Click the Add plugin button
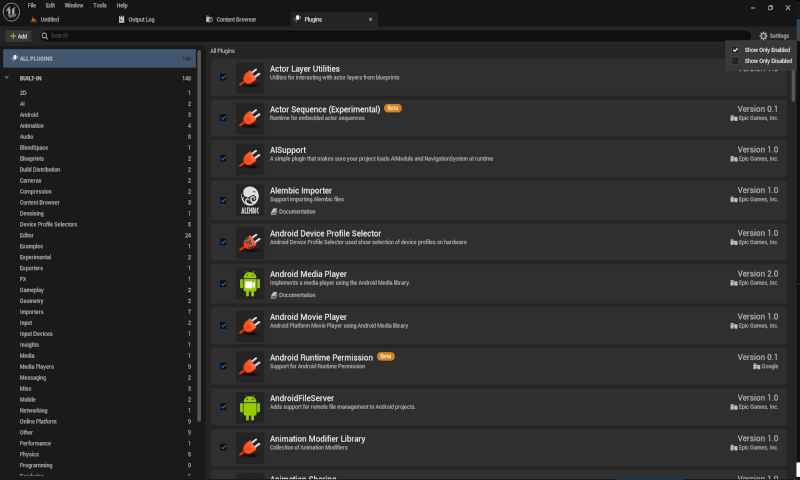Viewport: 800px width, 480px height. point(19,36)
